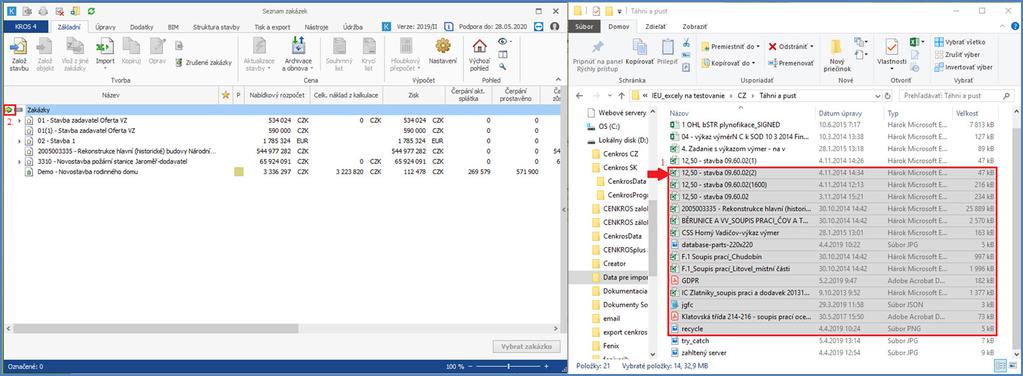Expand tree row 02 - Stavba 1

(x=19, y=140)
